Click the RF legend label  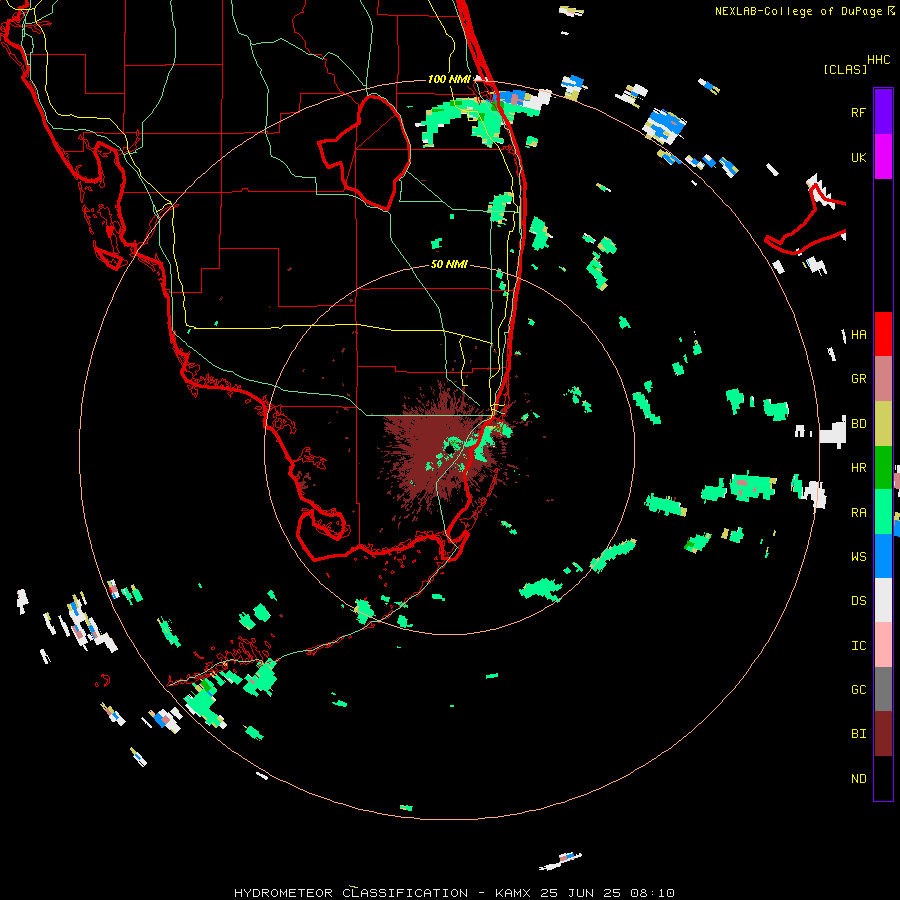(x=858, y=112)
